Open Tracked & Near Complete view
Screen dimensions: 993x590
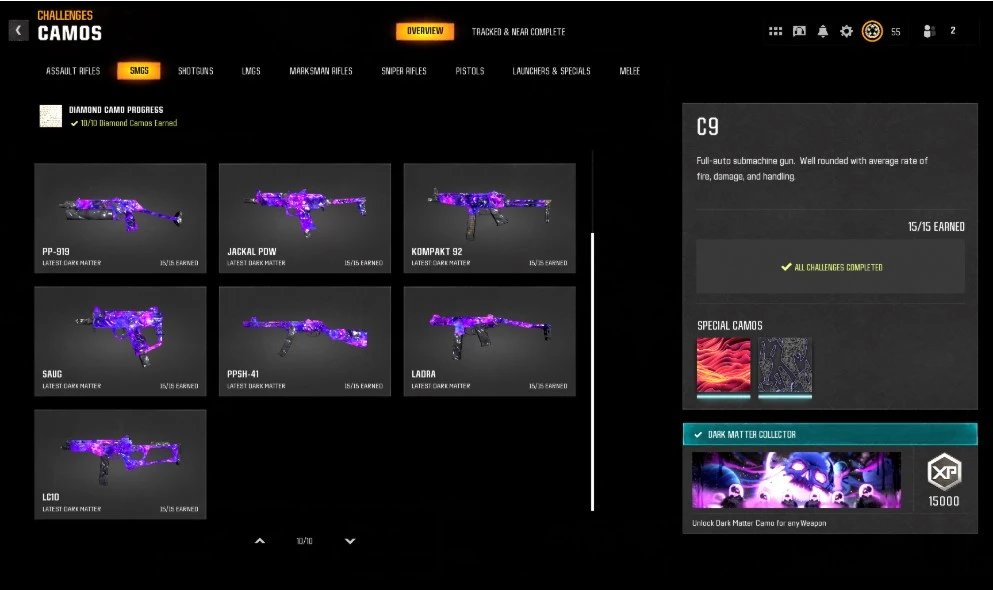tap(518, 32)
